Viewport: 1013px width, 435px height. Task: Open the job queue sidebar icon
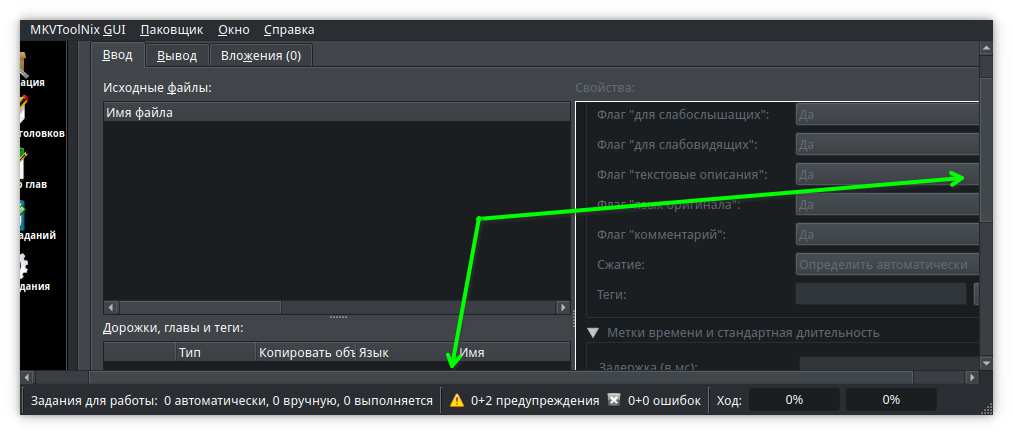coord(22,214)
